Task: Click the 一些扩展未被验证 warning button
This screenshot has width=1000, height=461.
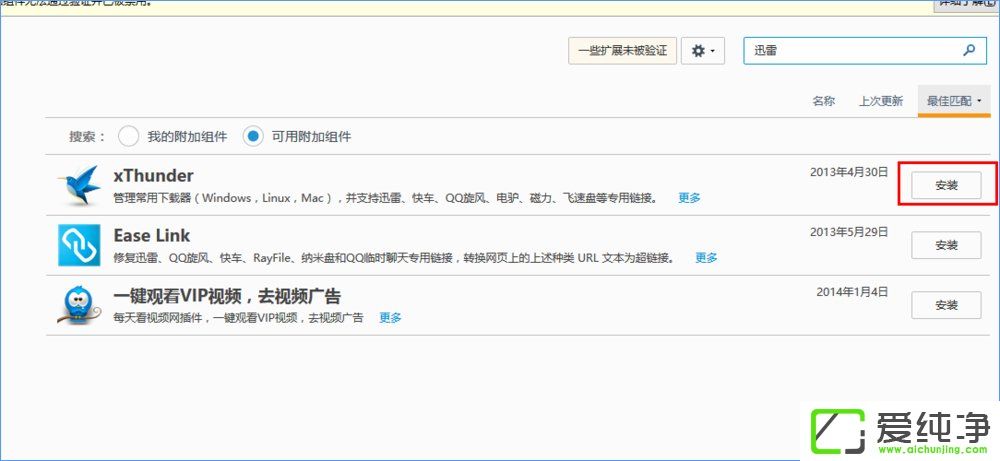Action: pos(623,51)
